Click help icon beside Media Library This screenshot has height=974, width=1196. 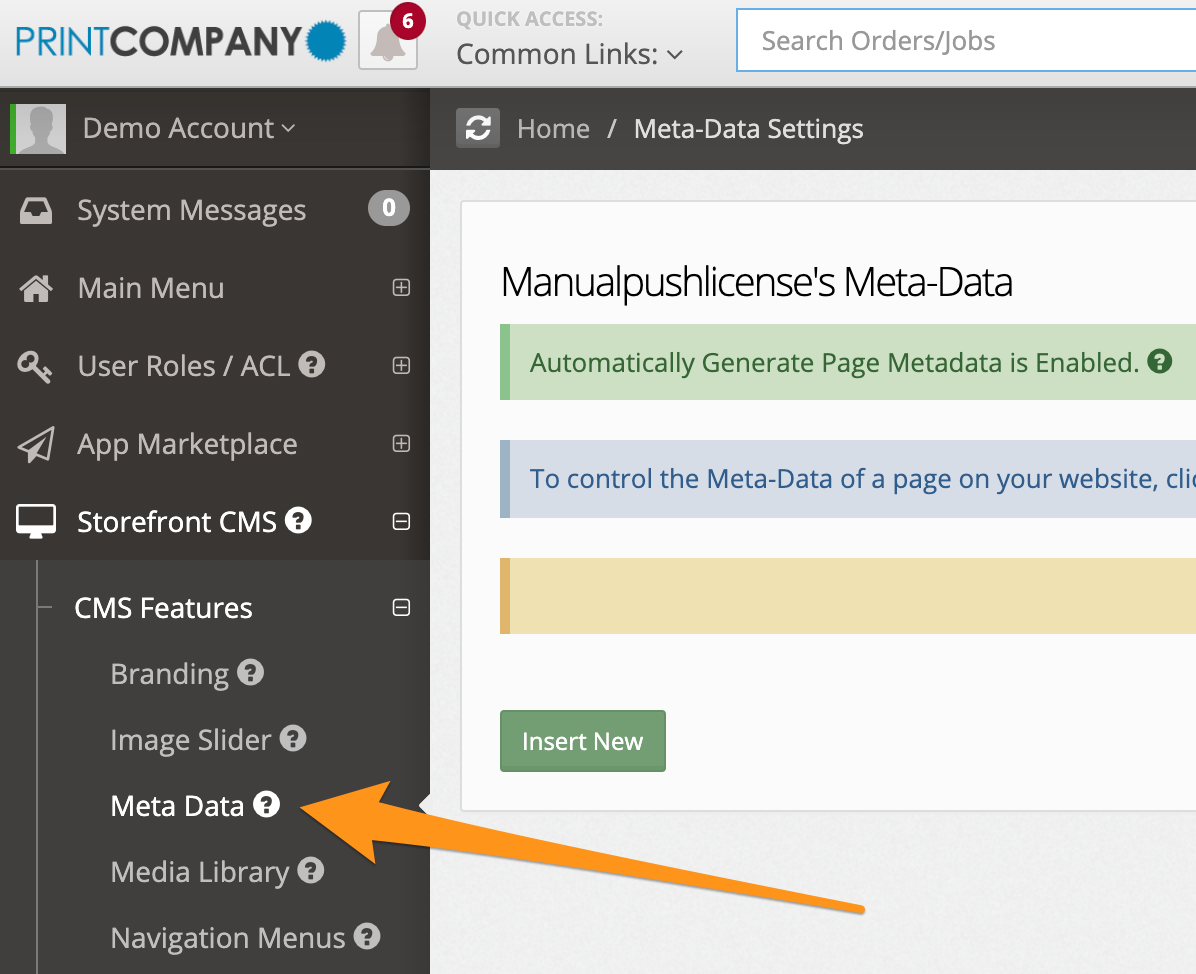tap(310, 871)
